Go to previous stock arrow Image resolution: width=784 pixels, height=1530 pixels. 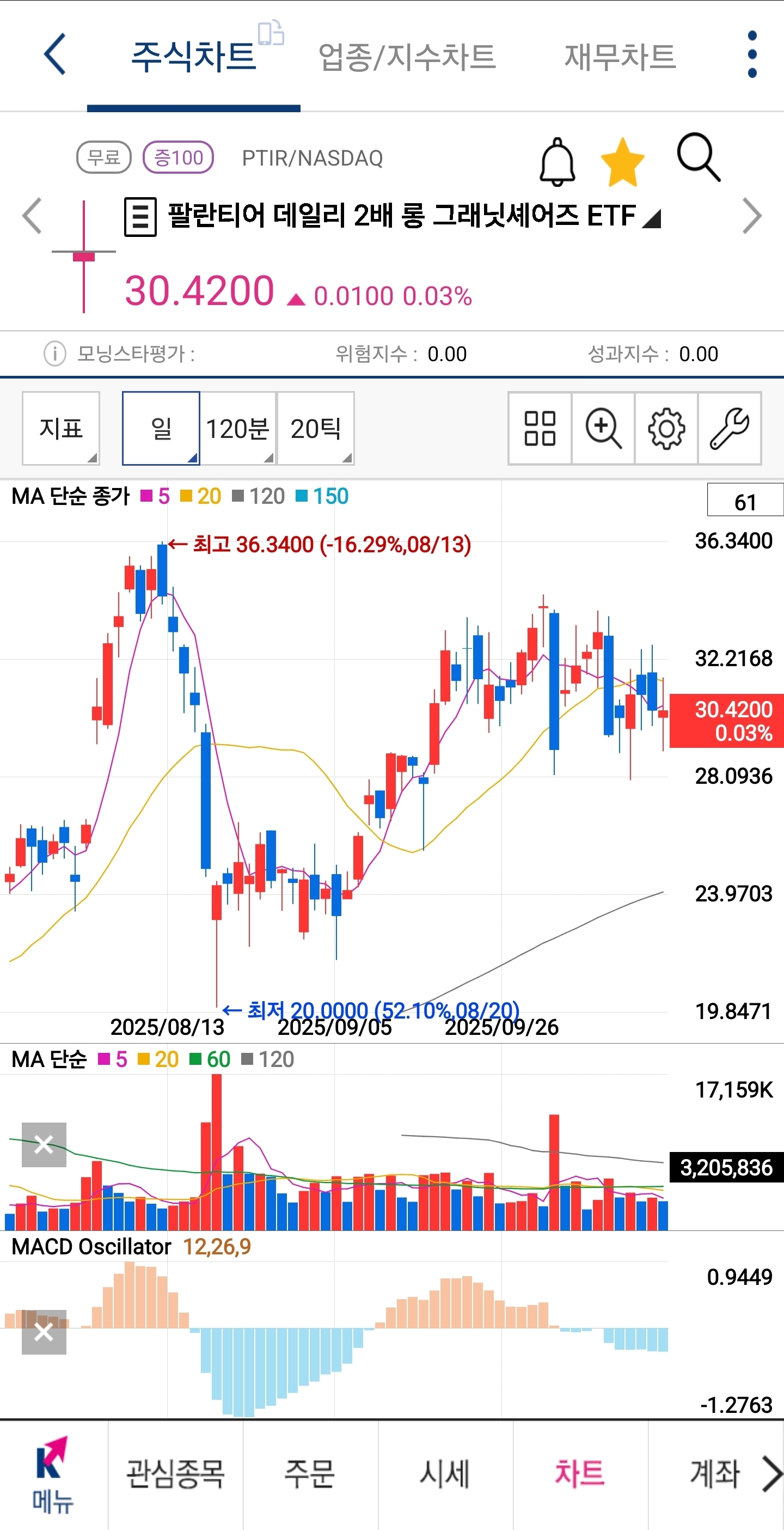coord(32,216)
